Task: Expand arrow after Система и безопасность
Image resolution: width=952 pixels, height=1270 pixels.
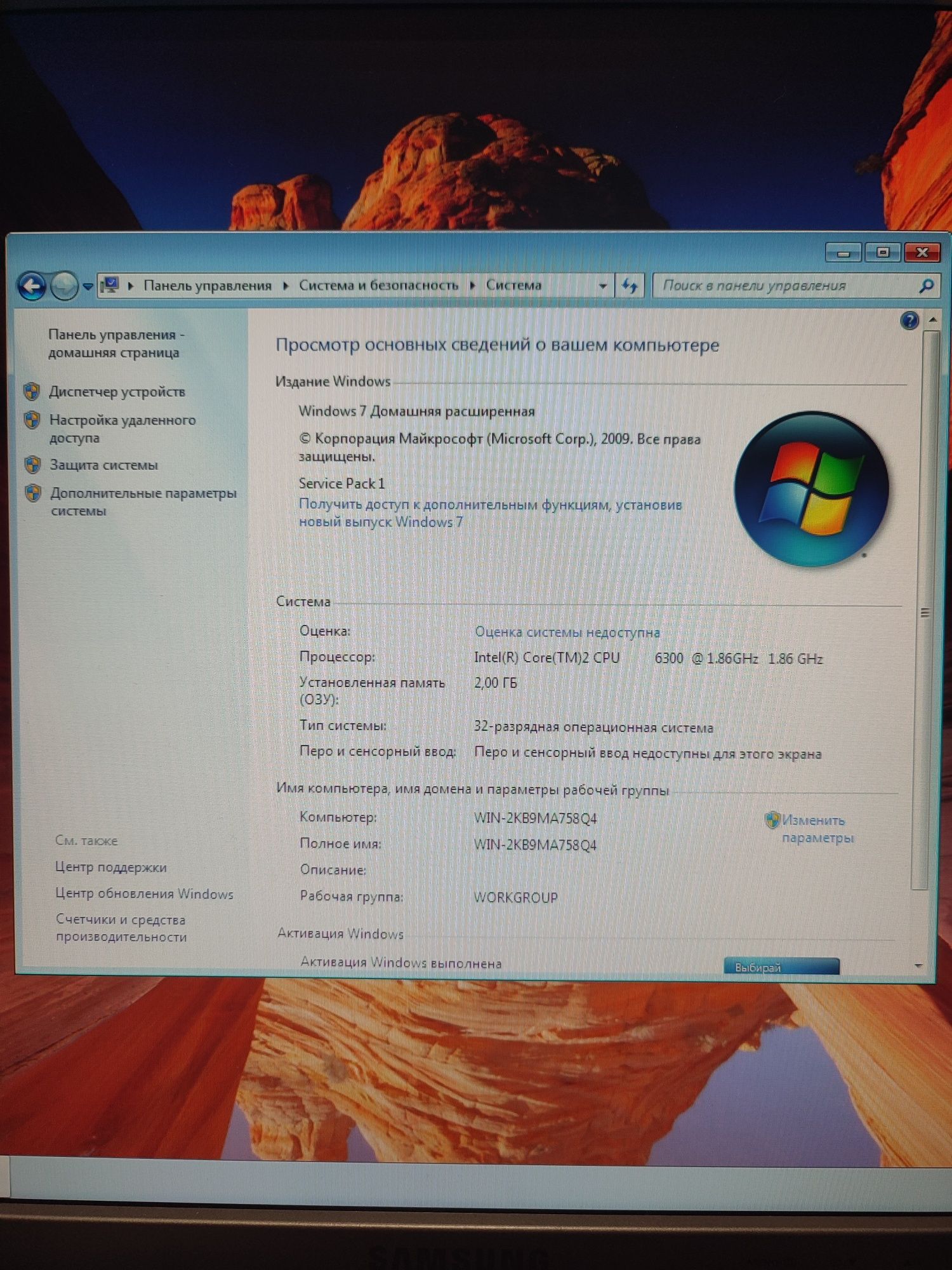Action: click(x=472, y=286)
